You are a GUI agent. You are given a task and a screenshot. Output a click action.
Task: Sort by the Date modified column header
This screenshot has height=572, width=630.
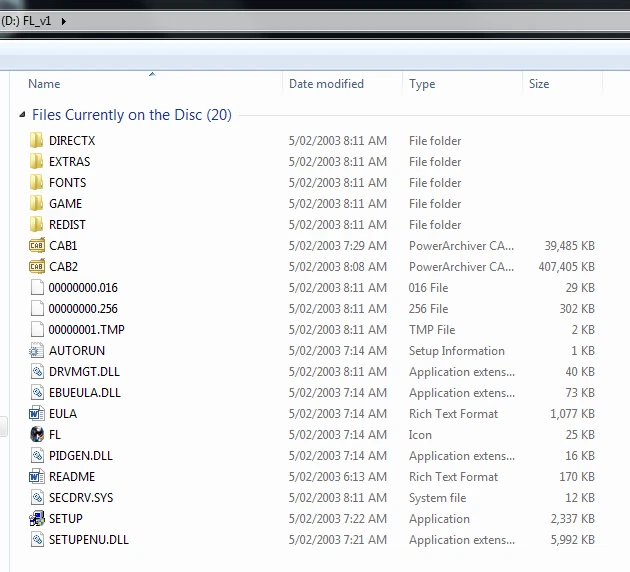326,84
